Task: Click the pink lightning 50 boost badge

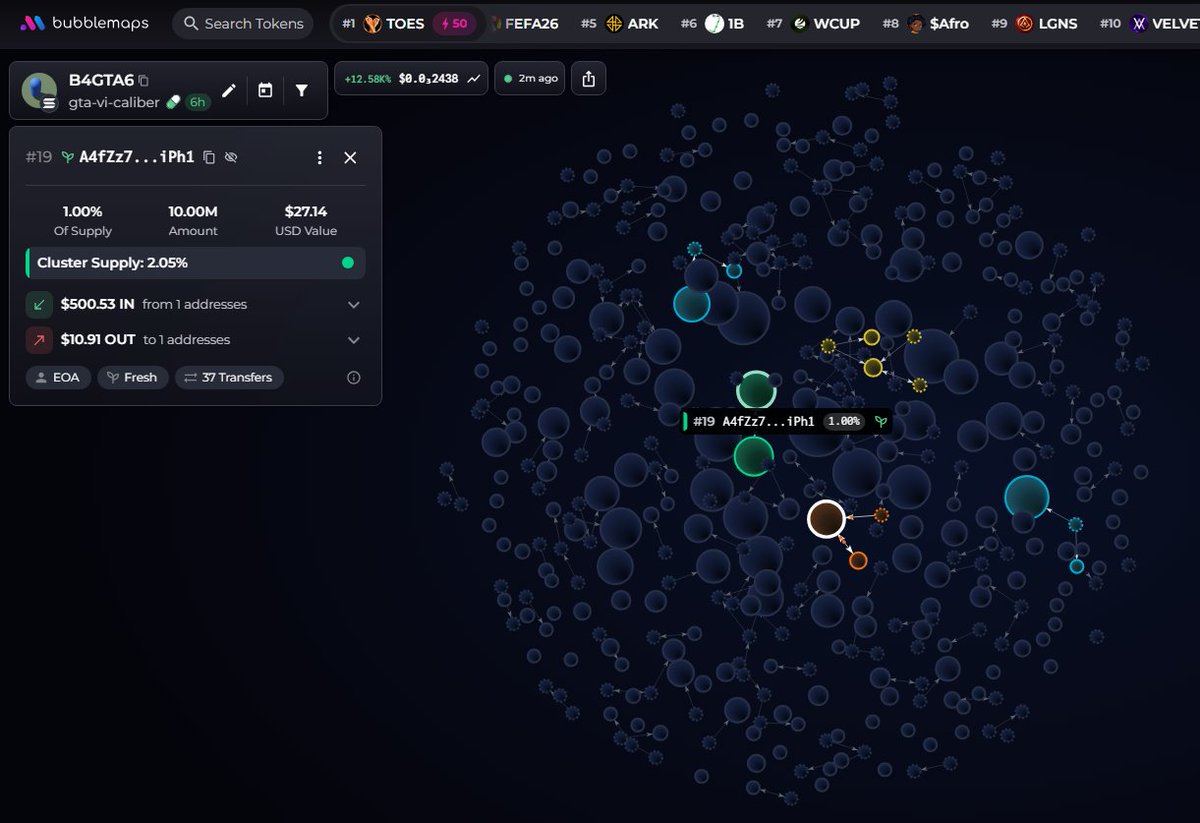Action: tap(453, 23)
